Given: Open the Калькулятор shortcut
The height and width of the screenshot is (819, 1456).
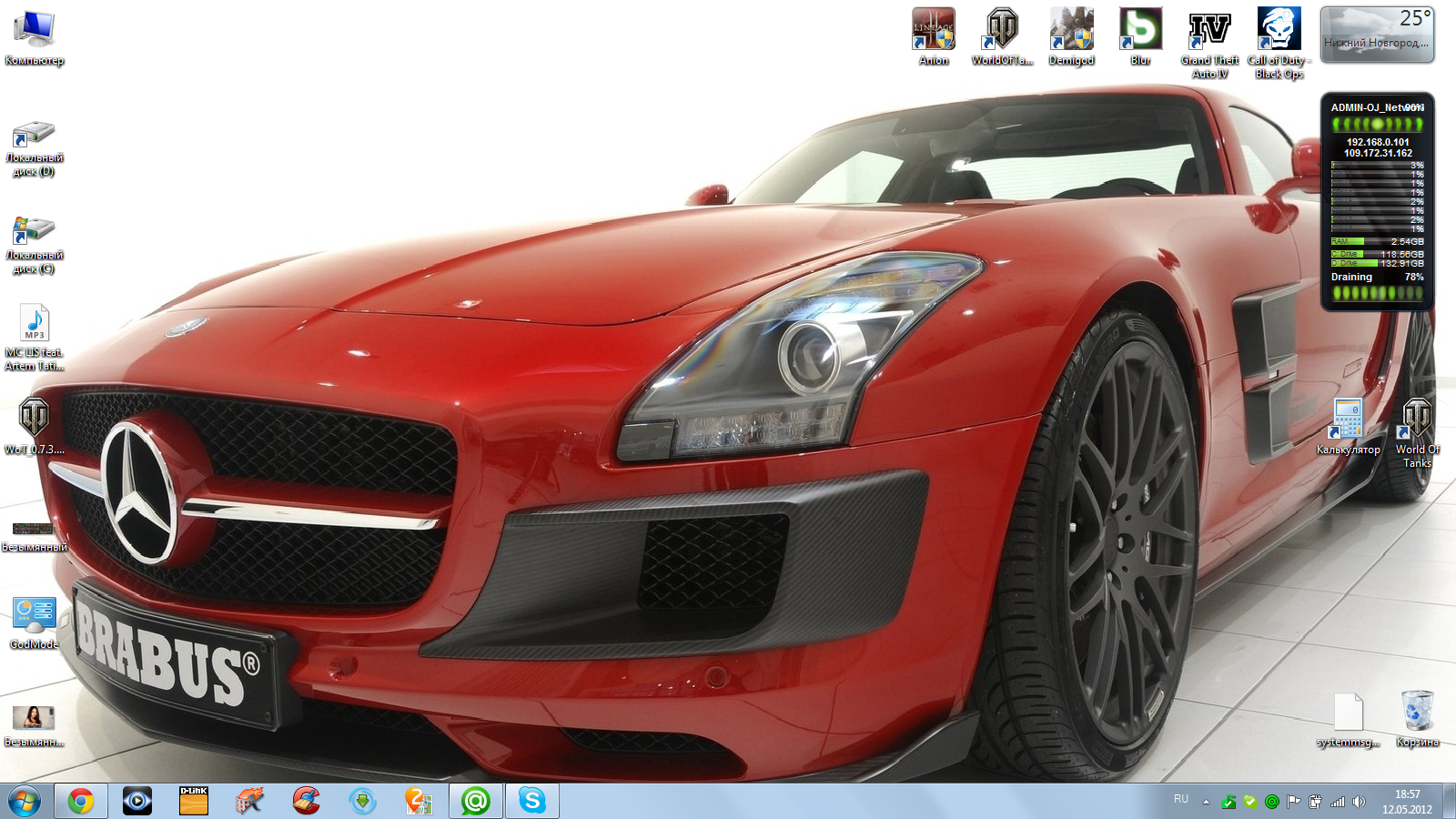Looking at the screenshot, I should (1348, 426).
